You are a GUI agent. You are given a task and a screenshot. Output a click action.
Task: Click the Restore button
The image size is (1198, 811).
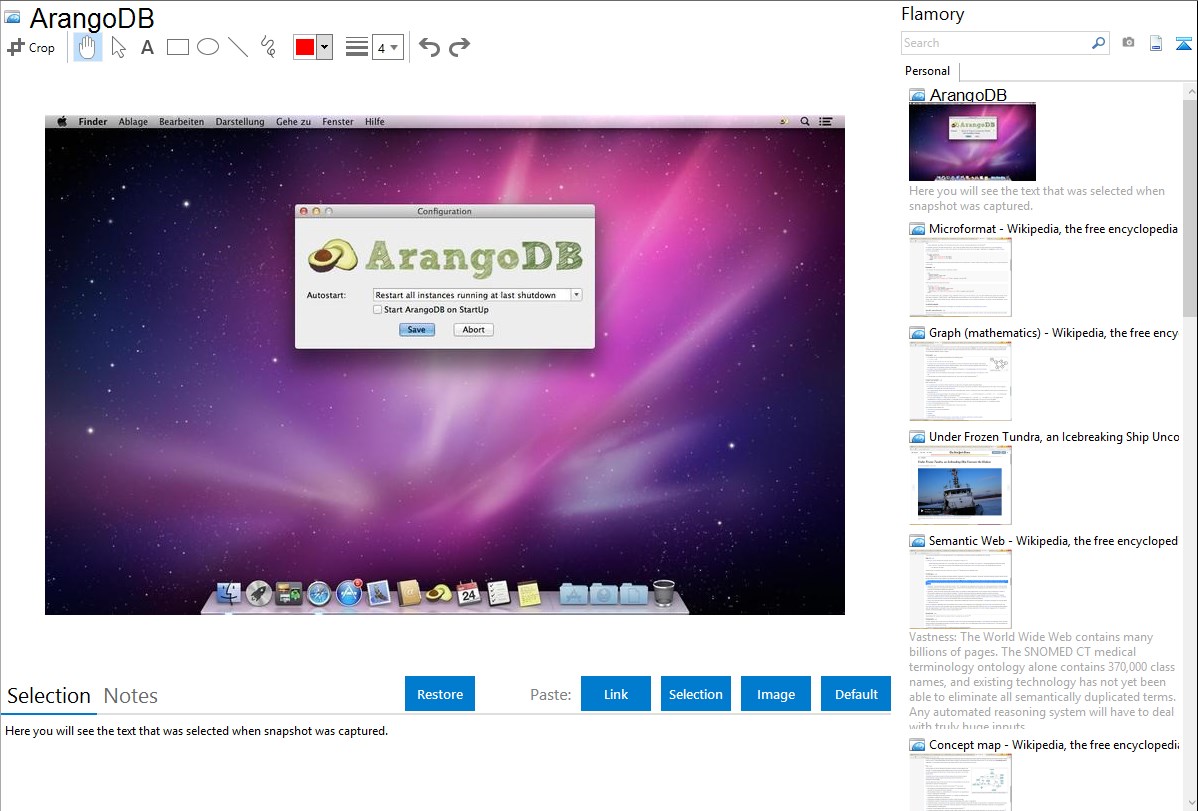(x=440, y=694)
